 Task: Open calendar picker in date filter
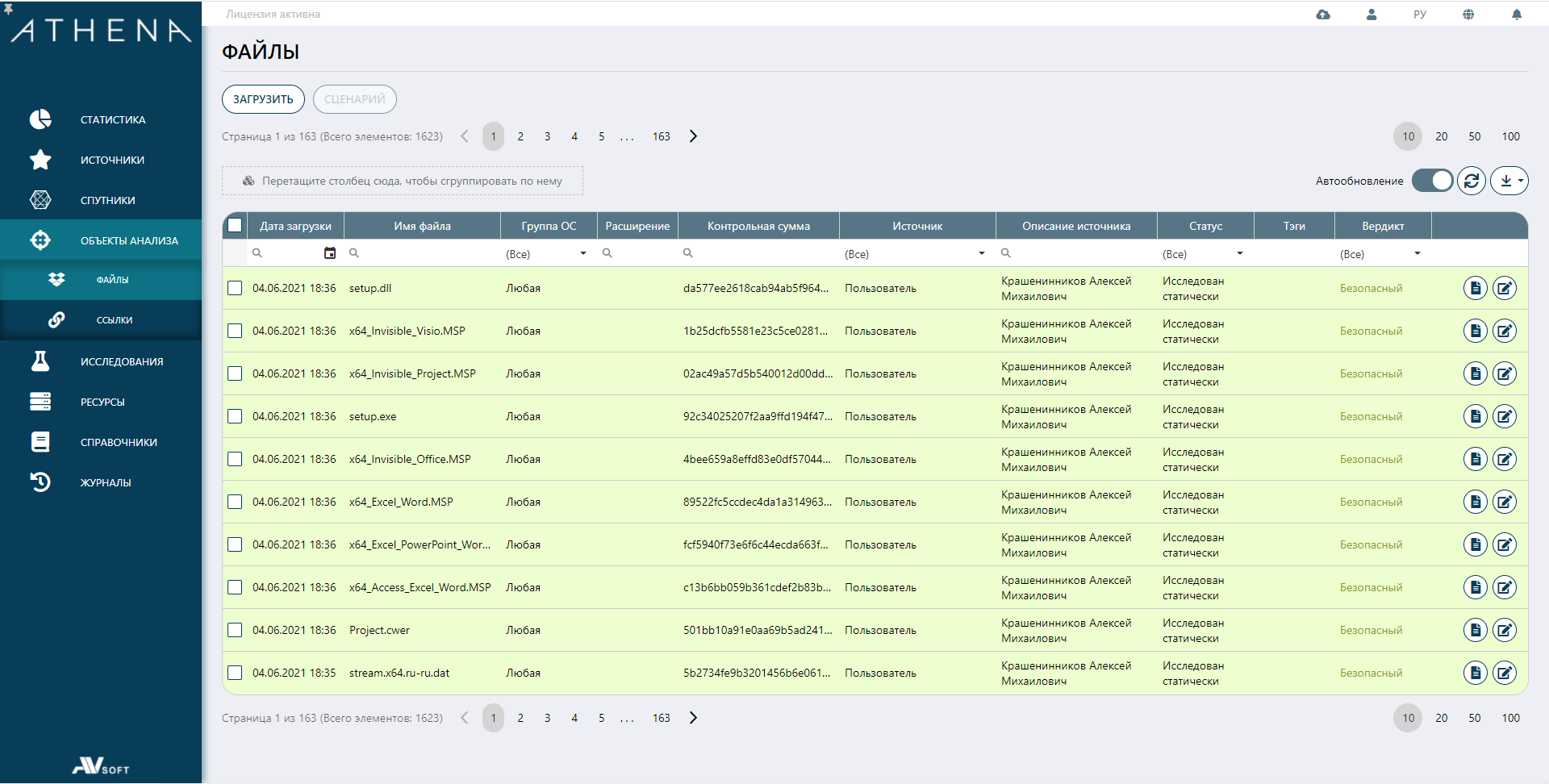(329, 253)
